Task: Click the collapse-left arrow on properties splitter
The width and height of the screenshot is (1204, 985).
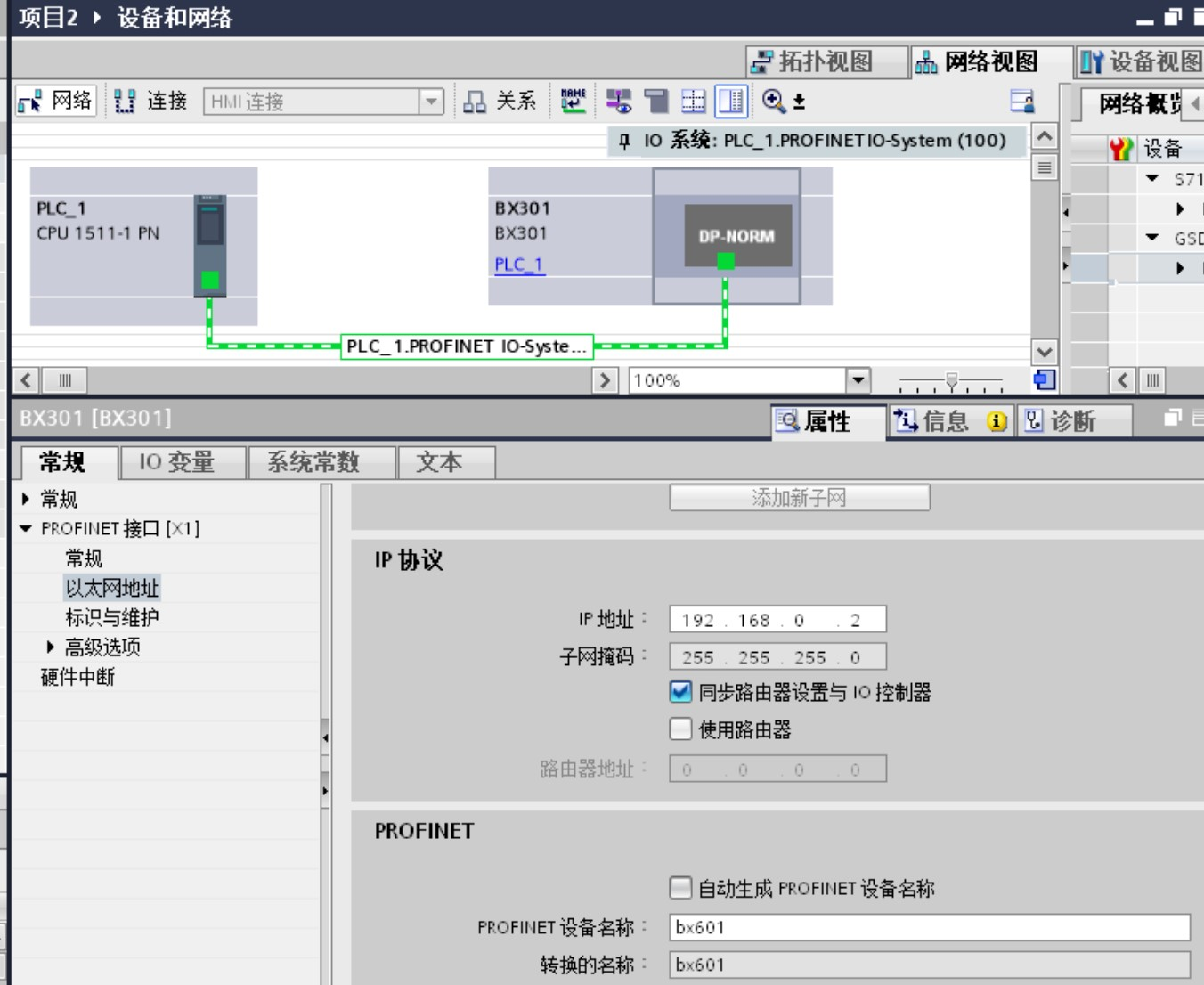Action: pyautogui.click(x=325, y=737)
